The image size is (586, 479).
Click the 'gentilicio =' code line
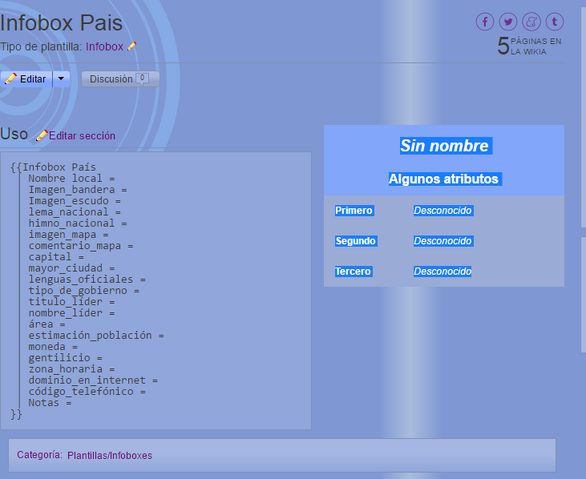tap(65, 358)
